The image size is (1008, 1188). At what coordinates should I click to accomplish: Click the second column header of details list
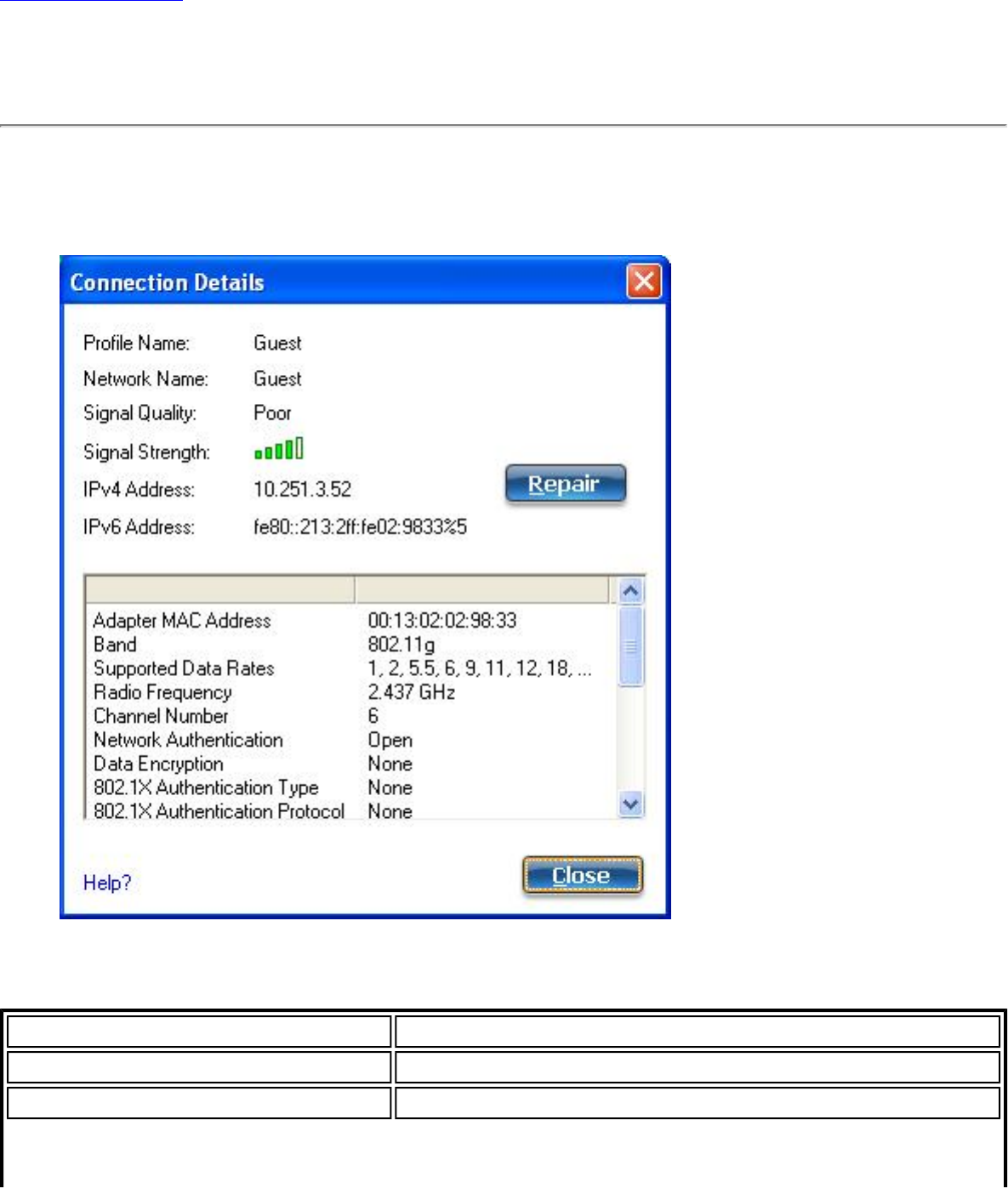[x=482, y=589]
